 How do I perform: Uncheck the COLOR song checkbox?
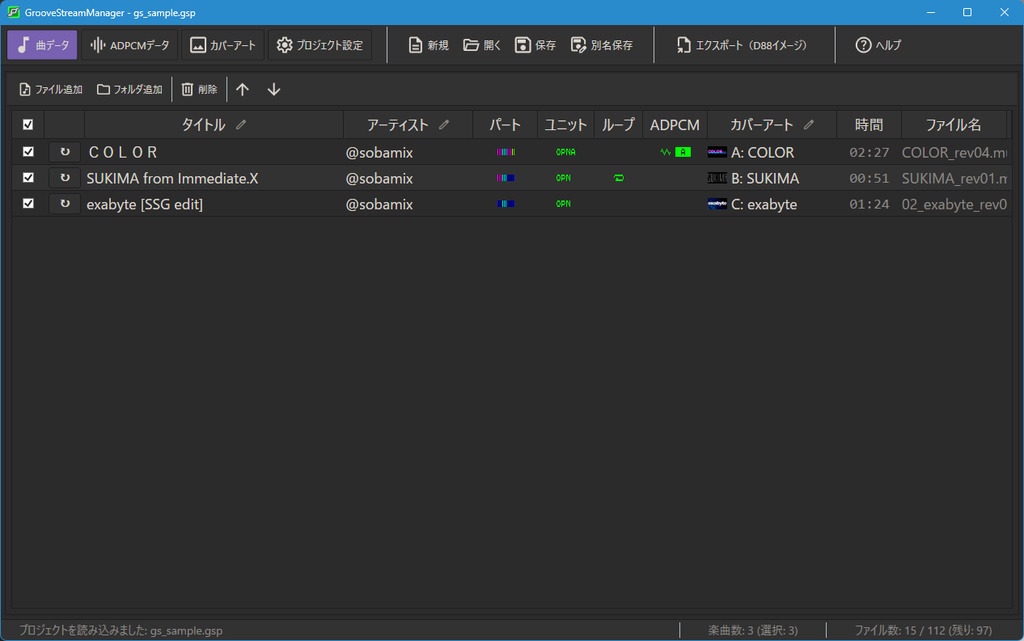(x=28, y=151)
